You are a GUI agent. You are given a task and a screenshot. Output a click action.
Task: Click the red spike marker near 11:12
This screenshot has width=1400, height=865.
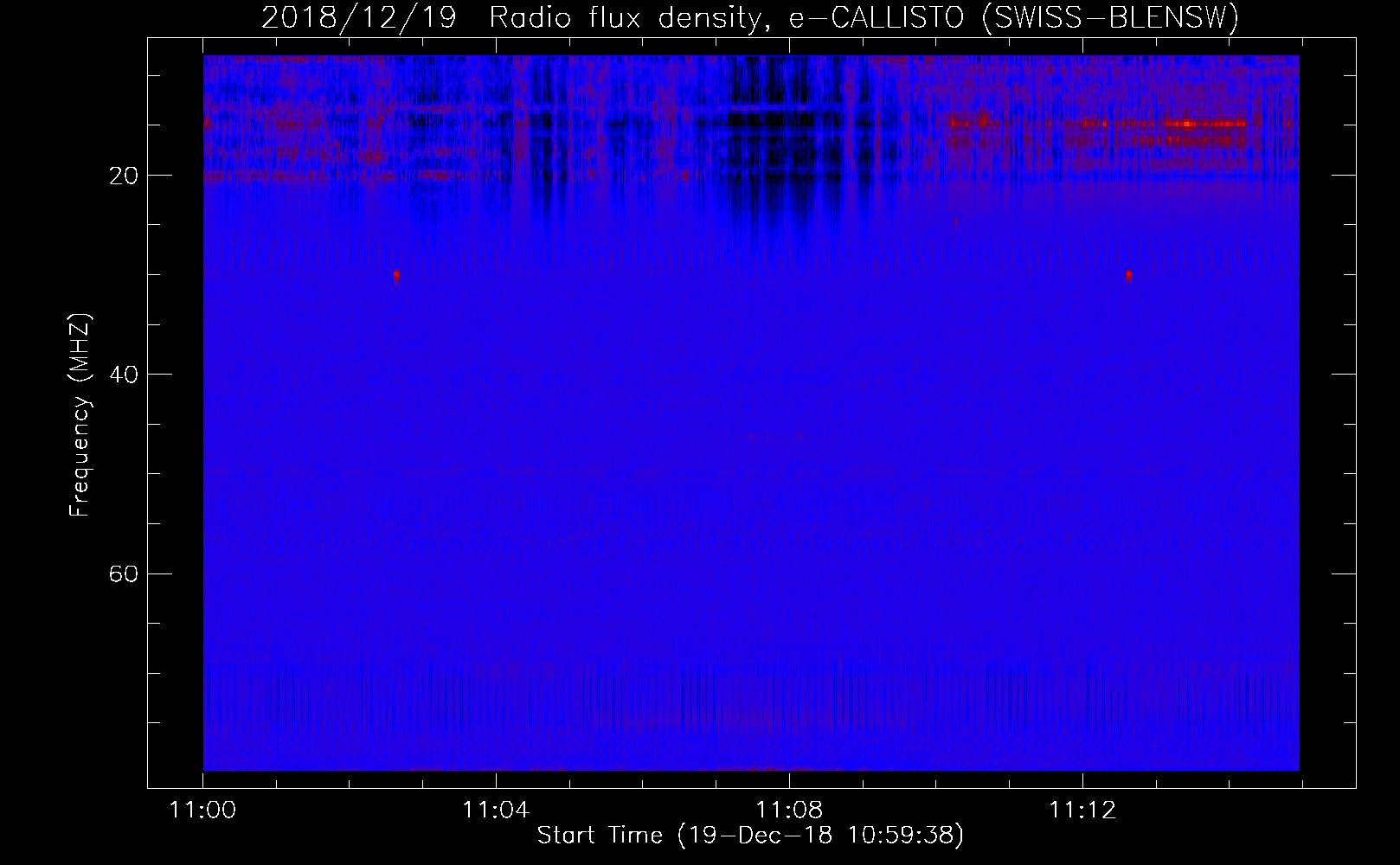(x=1128, y=276)
